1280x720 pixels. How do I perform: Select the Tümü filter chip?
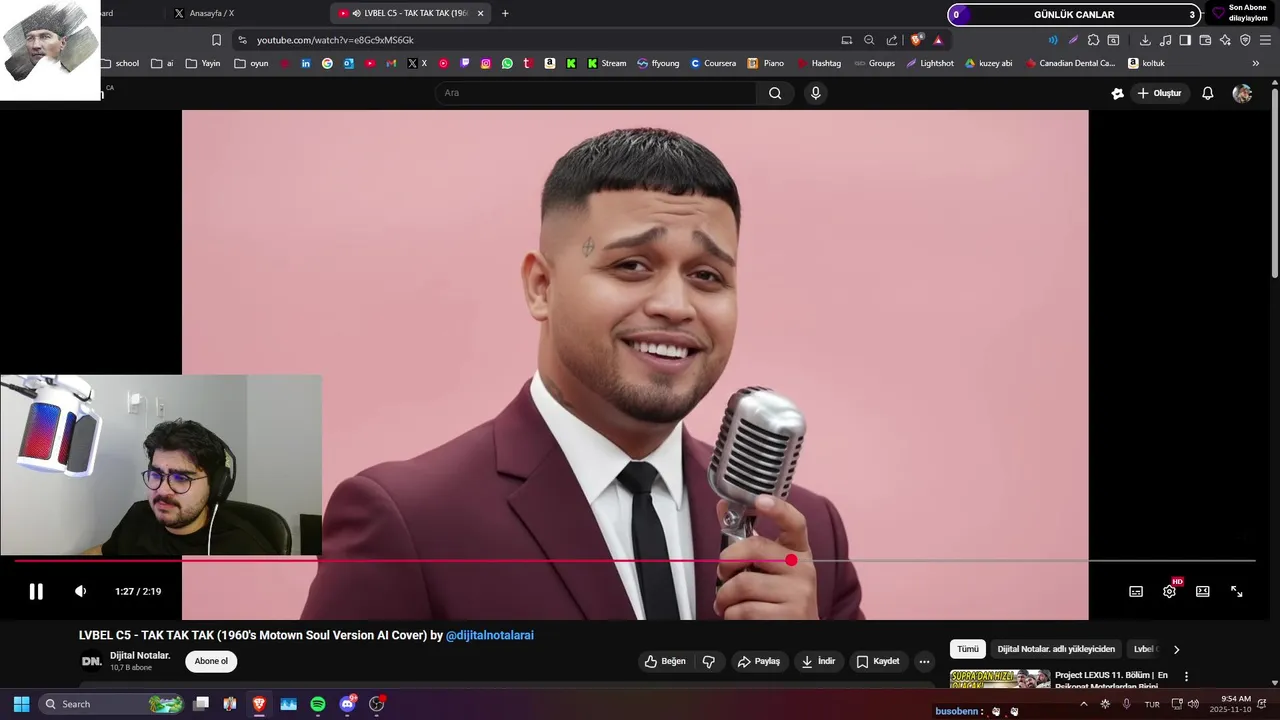coord(968,649)
